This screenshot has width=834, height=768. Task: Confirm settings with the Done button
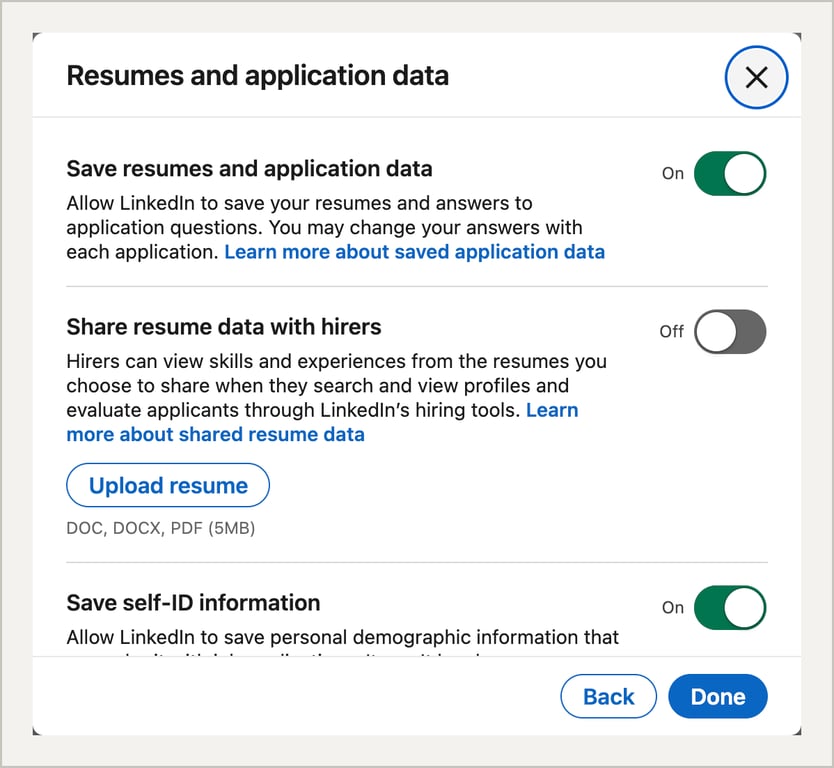click(x=718, y=696)
